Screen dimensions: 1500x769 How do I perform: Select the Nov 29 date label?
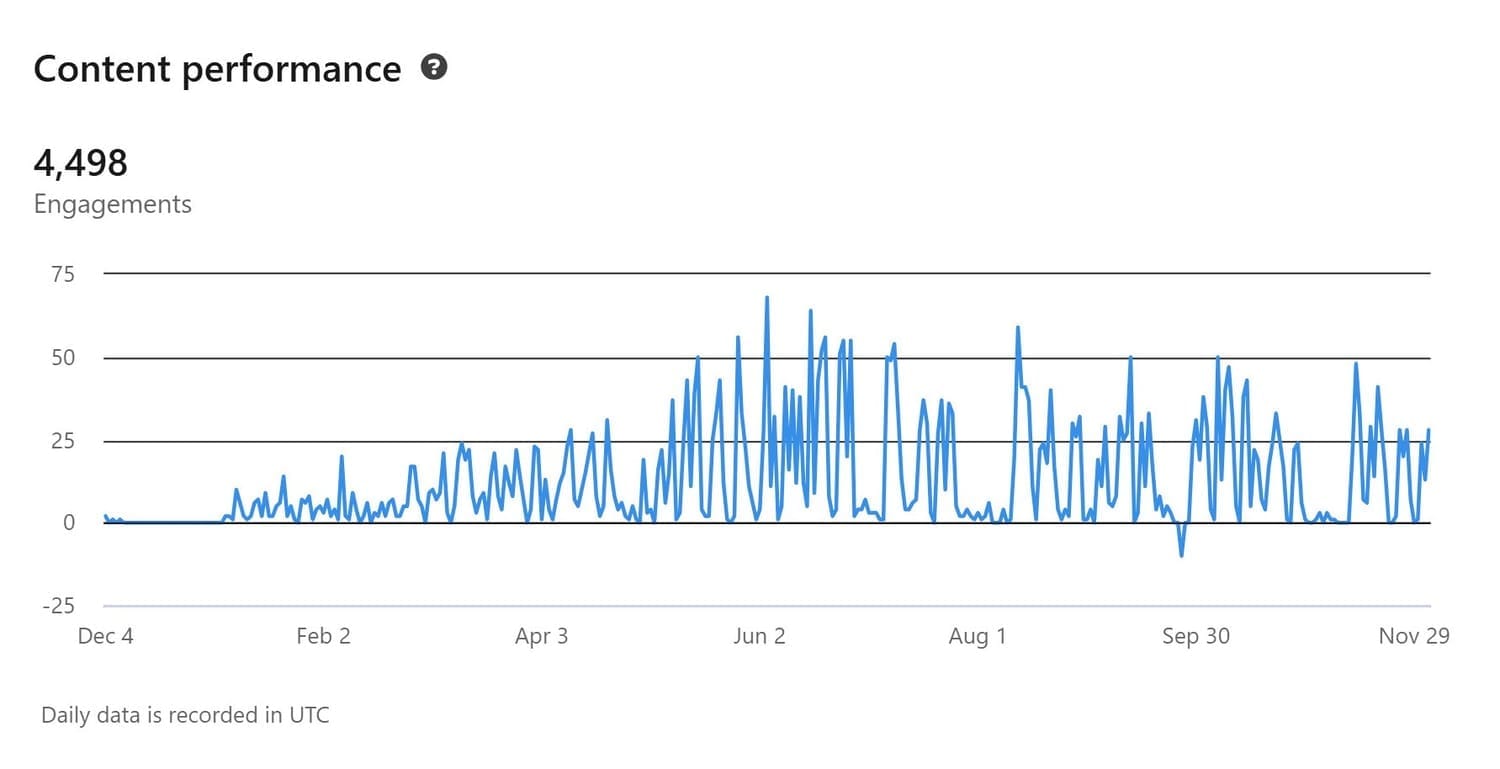tap(1413, 636)
